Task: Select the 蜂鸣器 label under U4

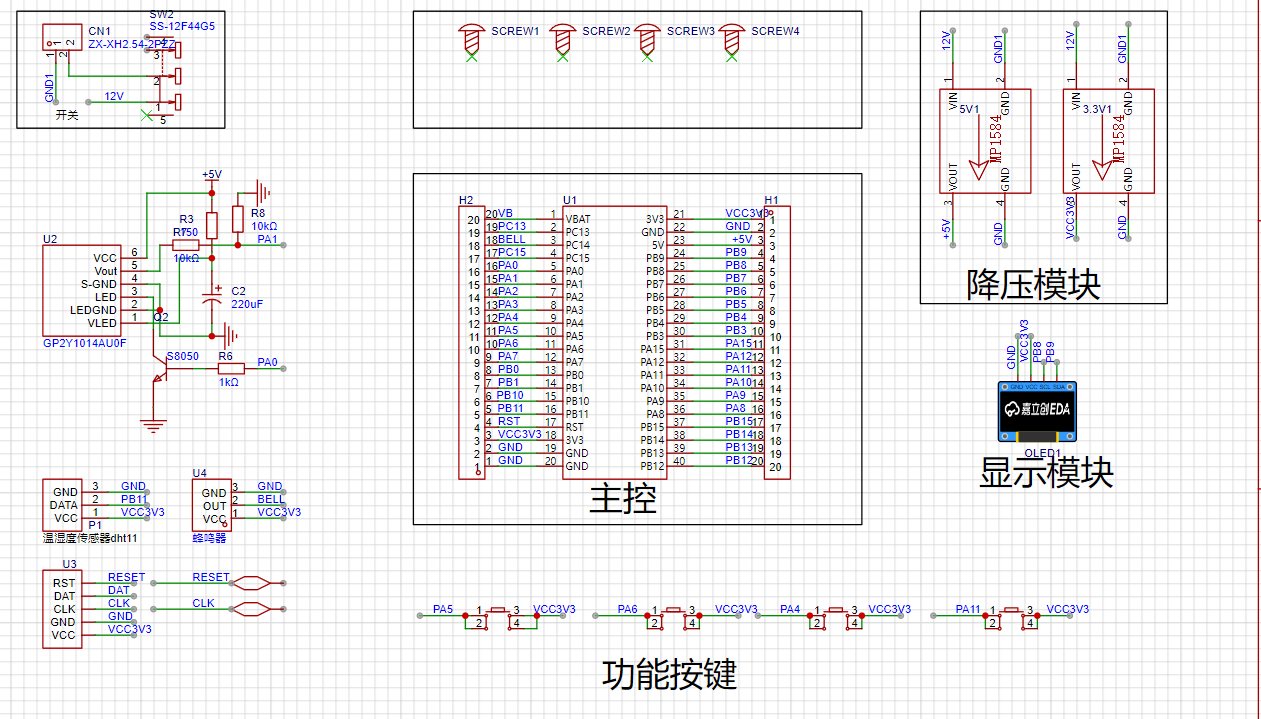Action: [x=209, y=538]
